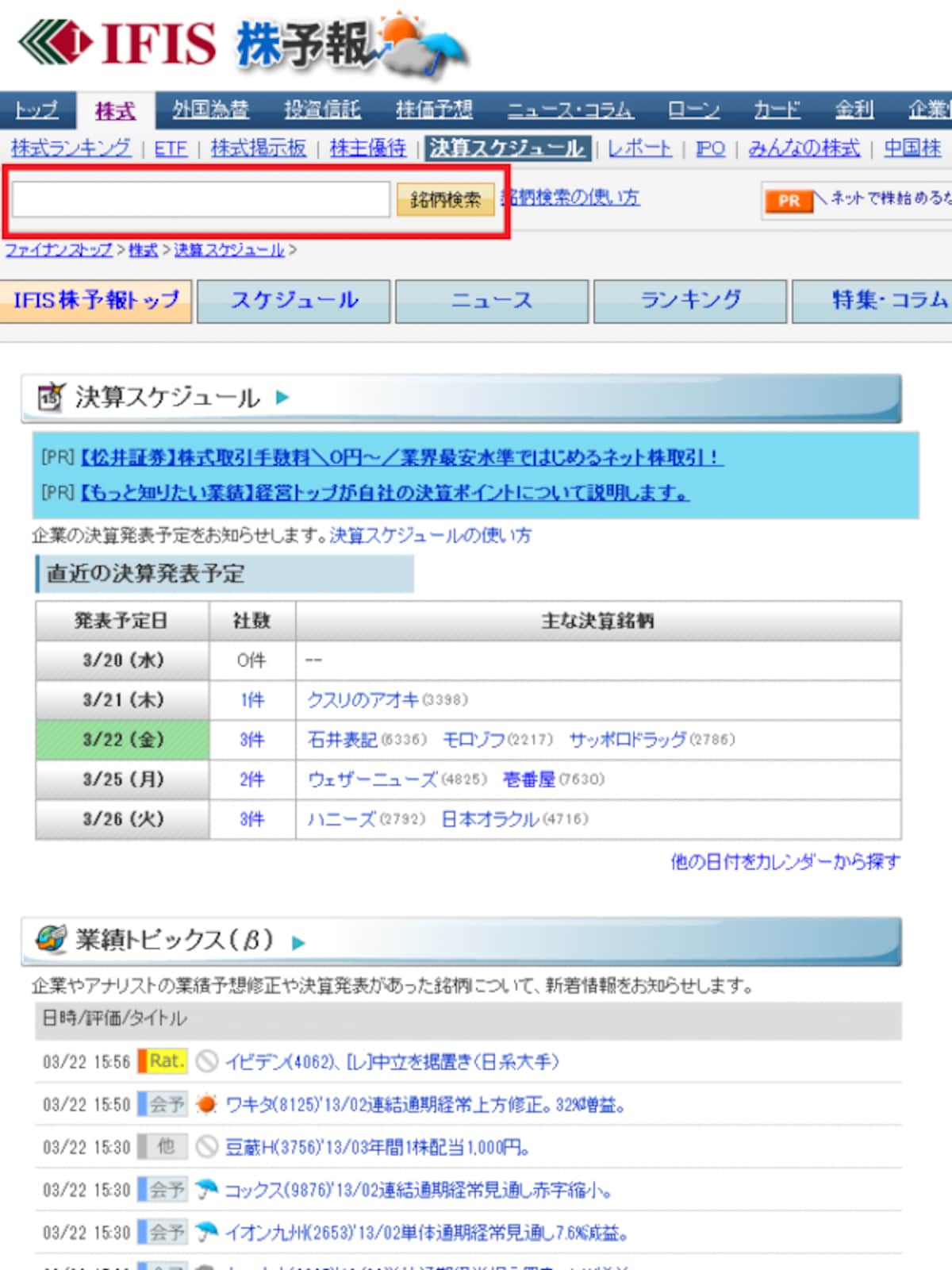Open クスリのアオキ stock link
The image size is (952, 1270).
[x=363, y=700]
